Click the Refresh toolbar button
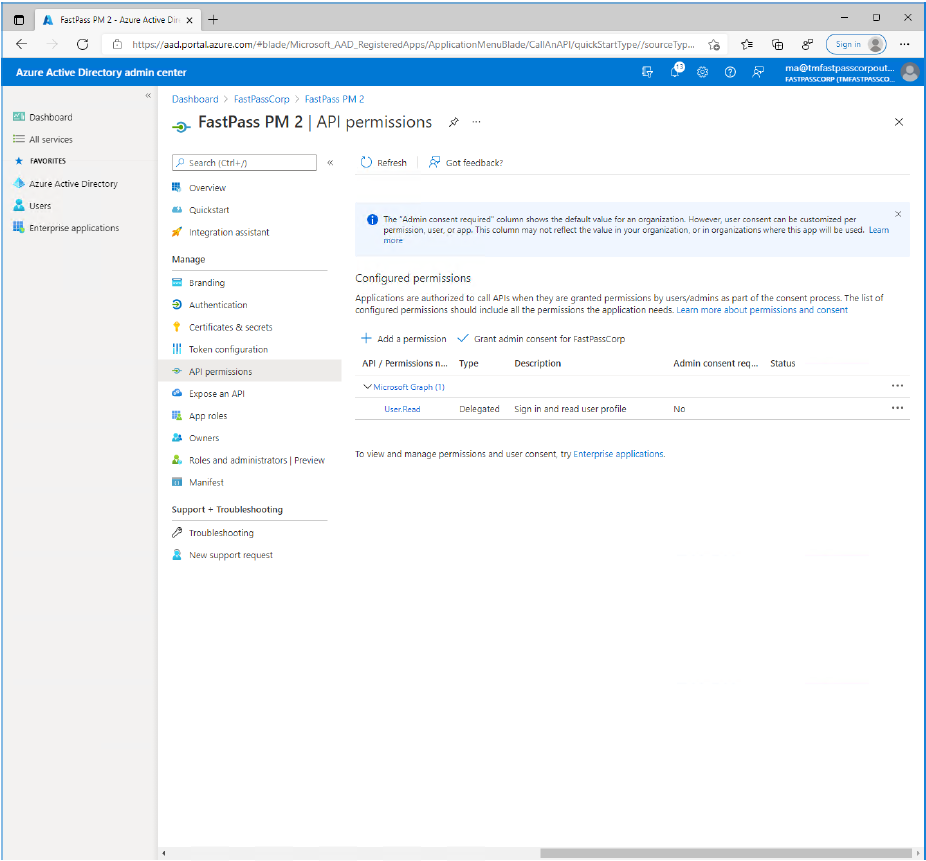 (x=384, y=162)
